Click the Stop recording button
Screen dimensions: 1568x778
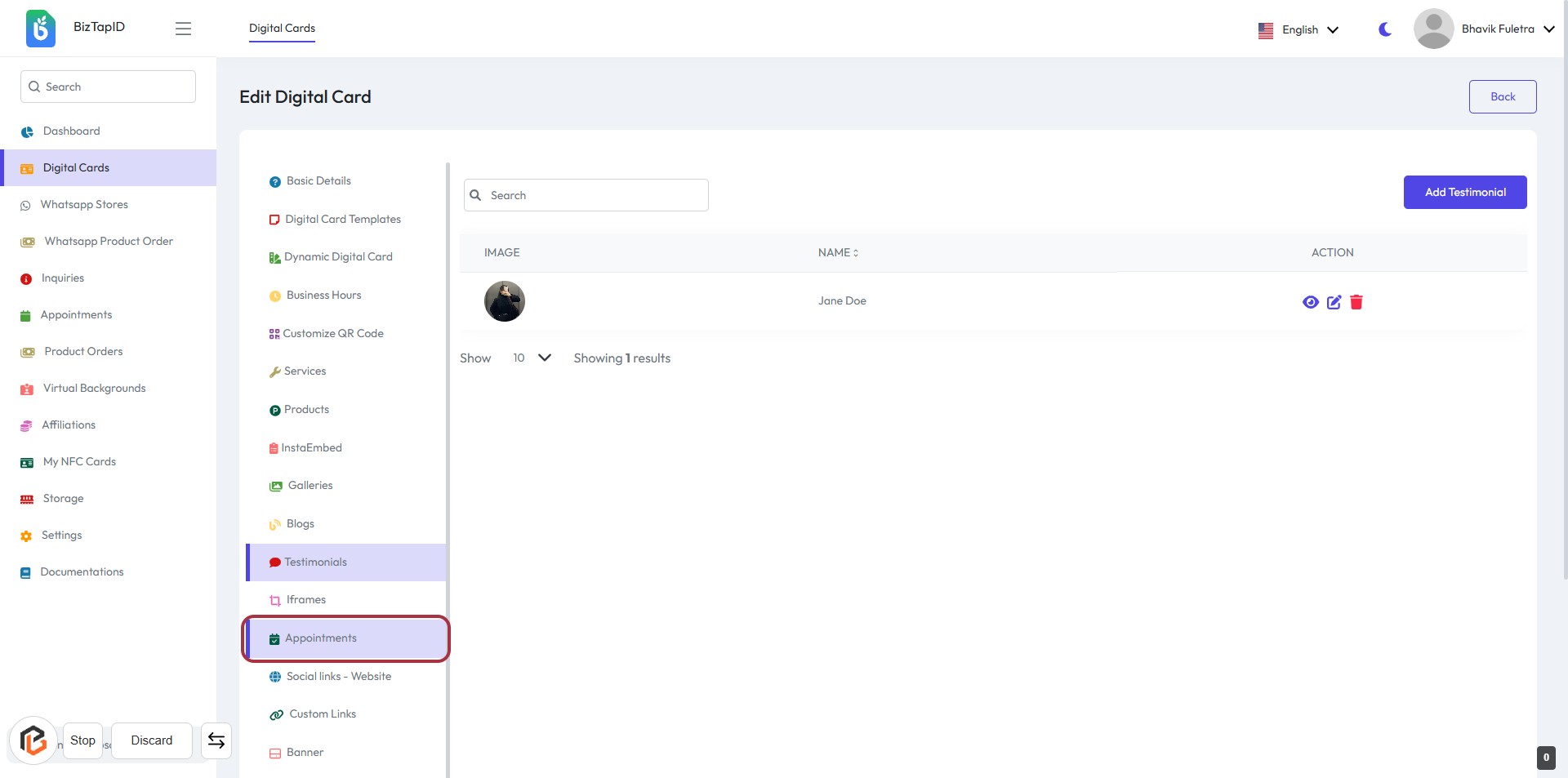82,740
